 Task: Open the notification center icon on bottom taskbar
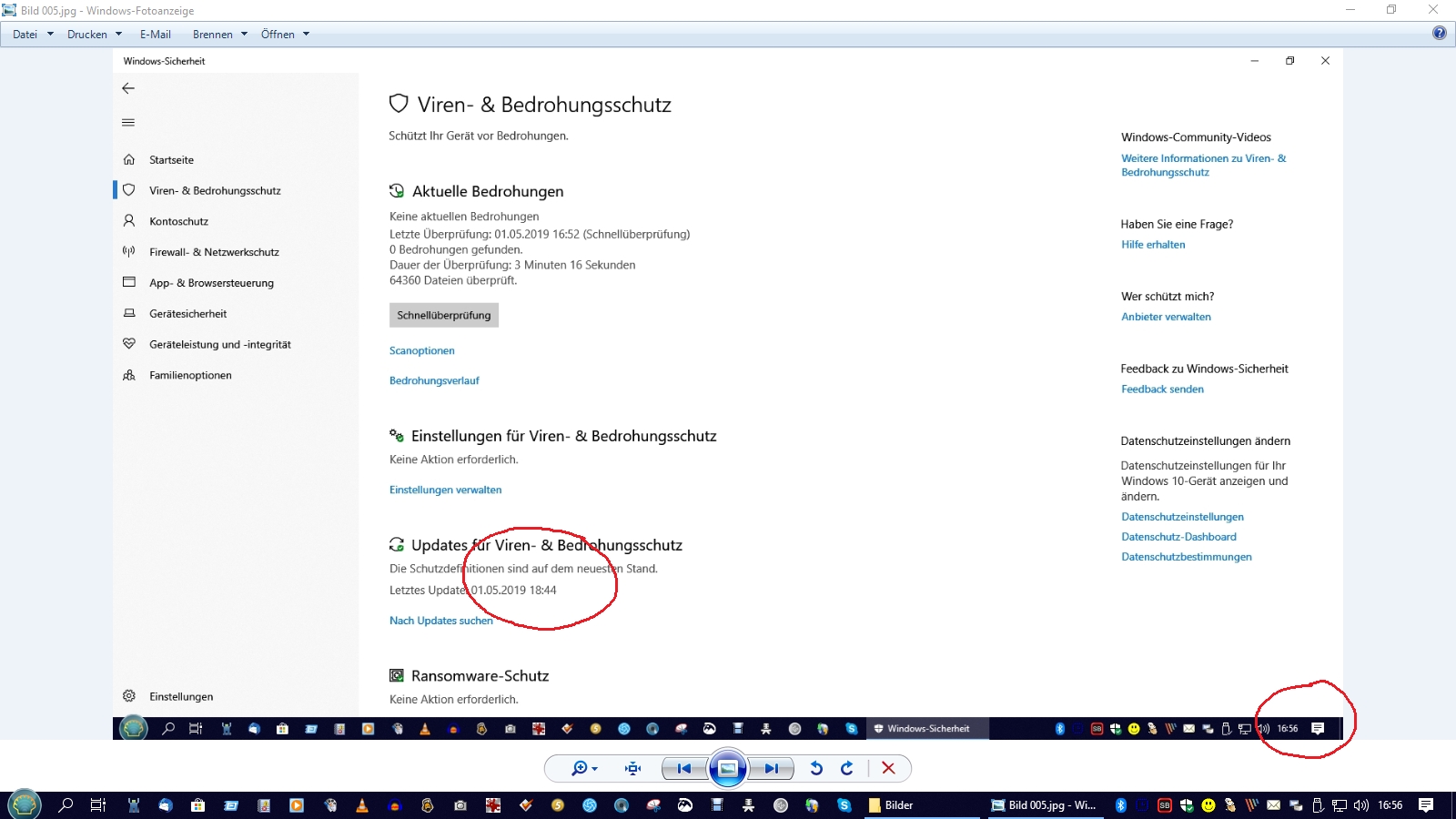1426,805
